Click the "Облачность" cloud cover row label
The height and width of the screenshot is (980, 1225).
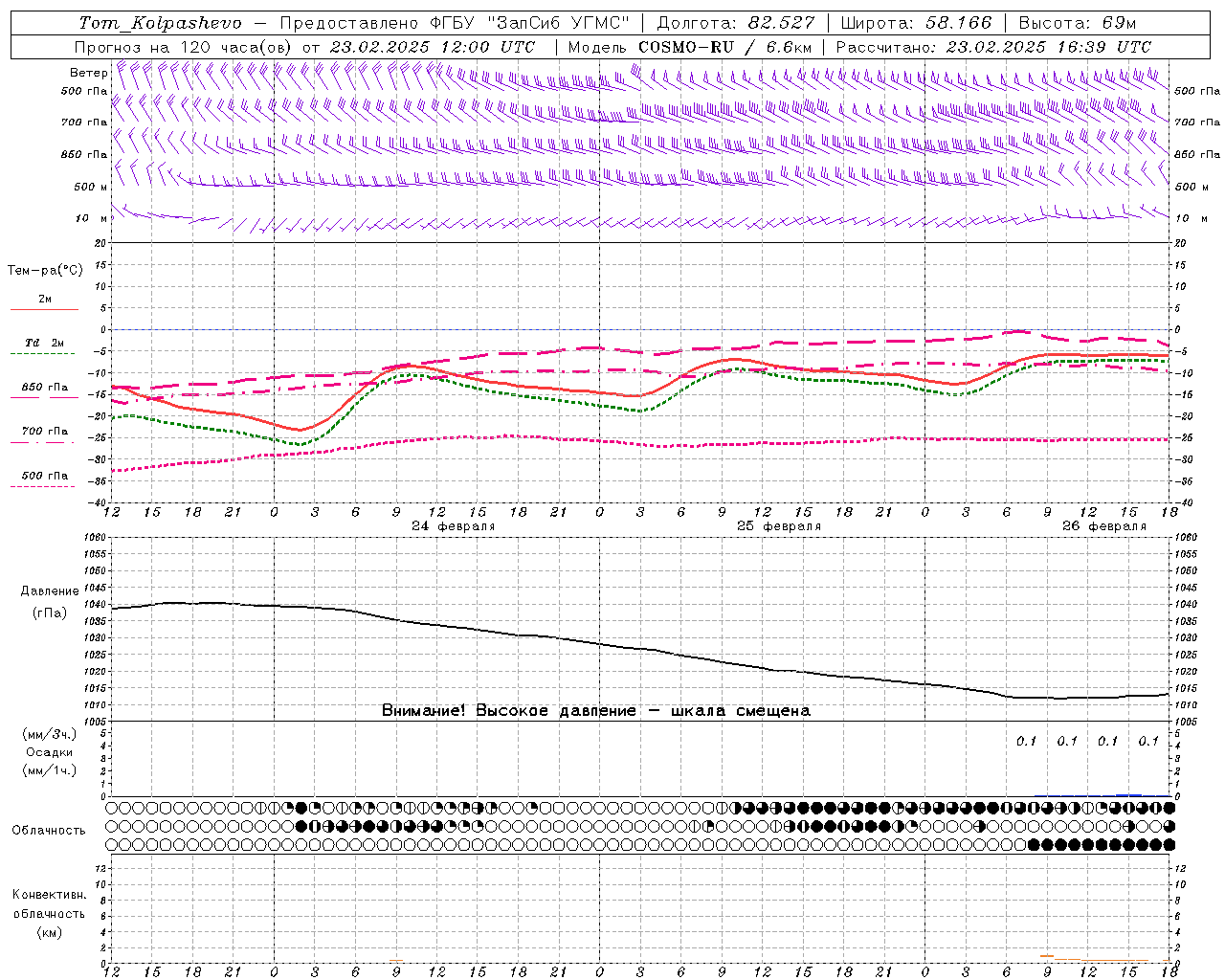[49, 830]
